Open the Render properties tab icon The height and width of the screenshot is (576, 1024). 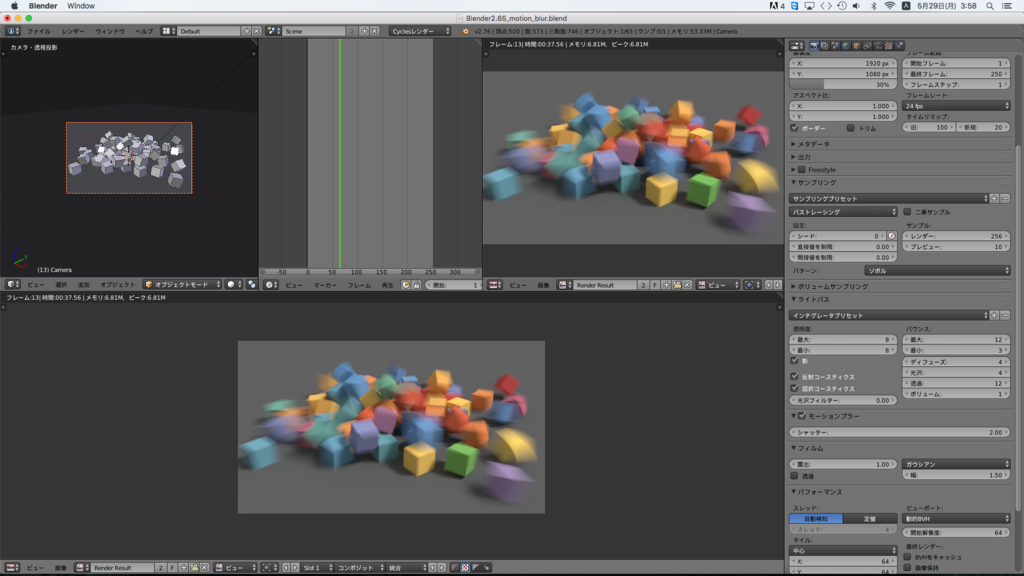pos(814,46)
